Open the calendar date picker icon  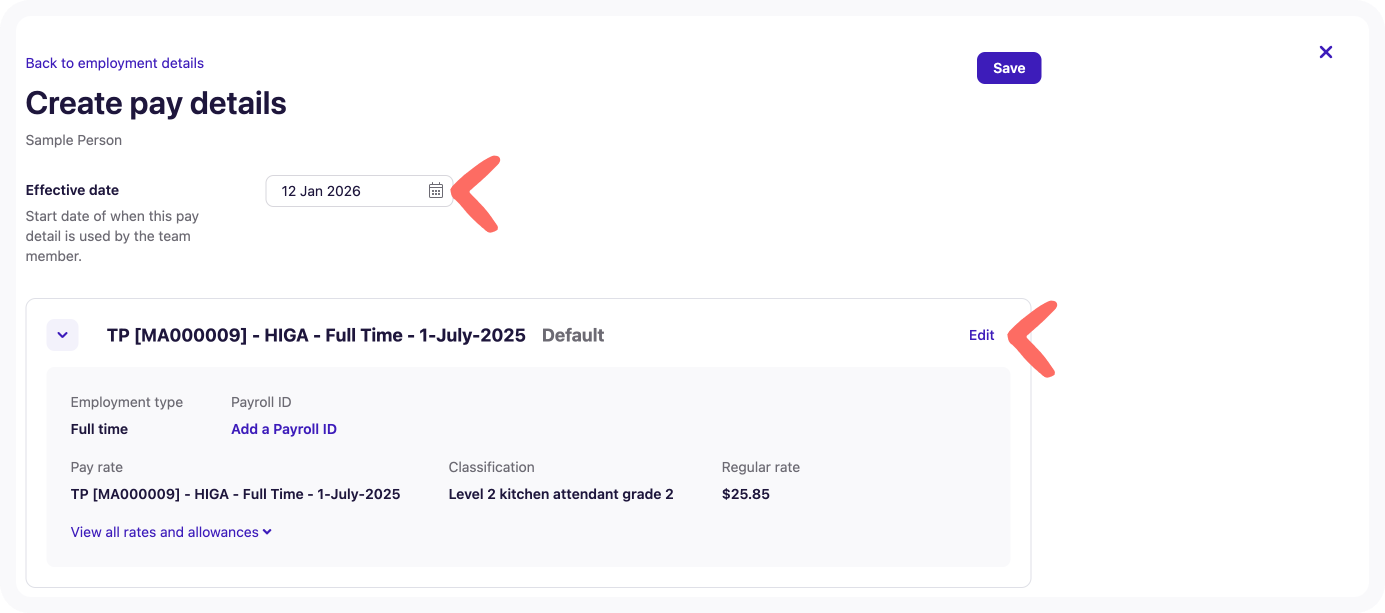436,191
